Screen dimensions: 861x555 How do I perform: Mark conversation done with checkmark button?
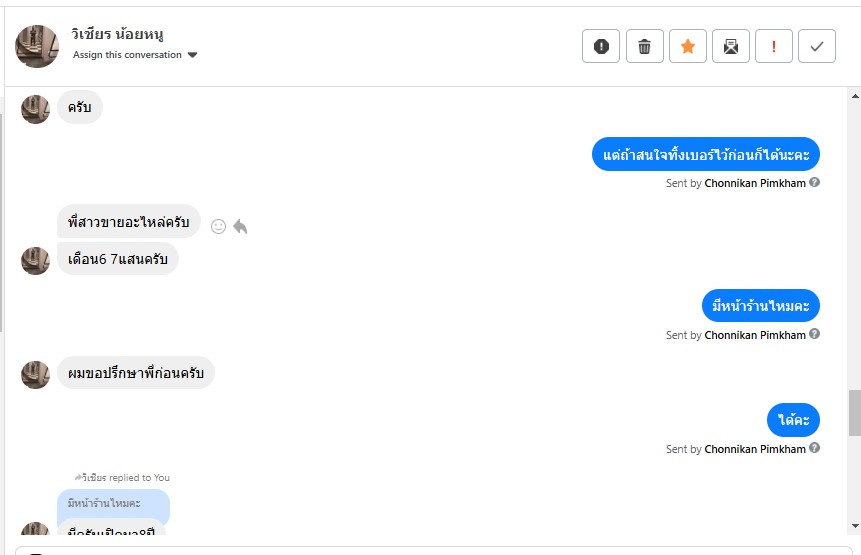(x=817, y=46)
